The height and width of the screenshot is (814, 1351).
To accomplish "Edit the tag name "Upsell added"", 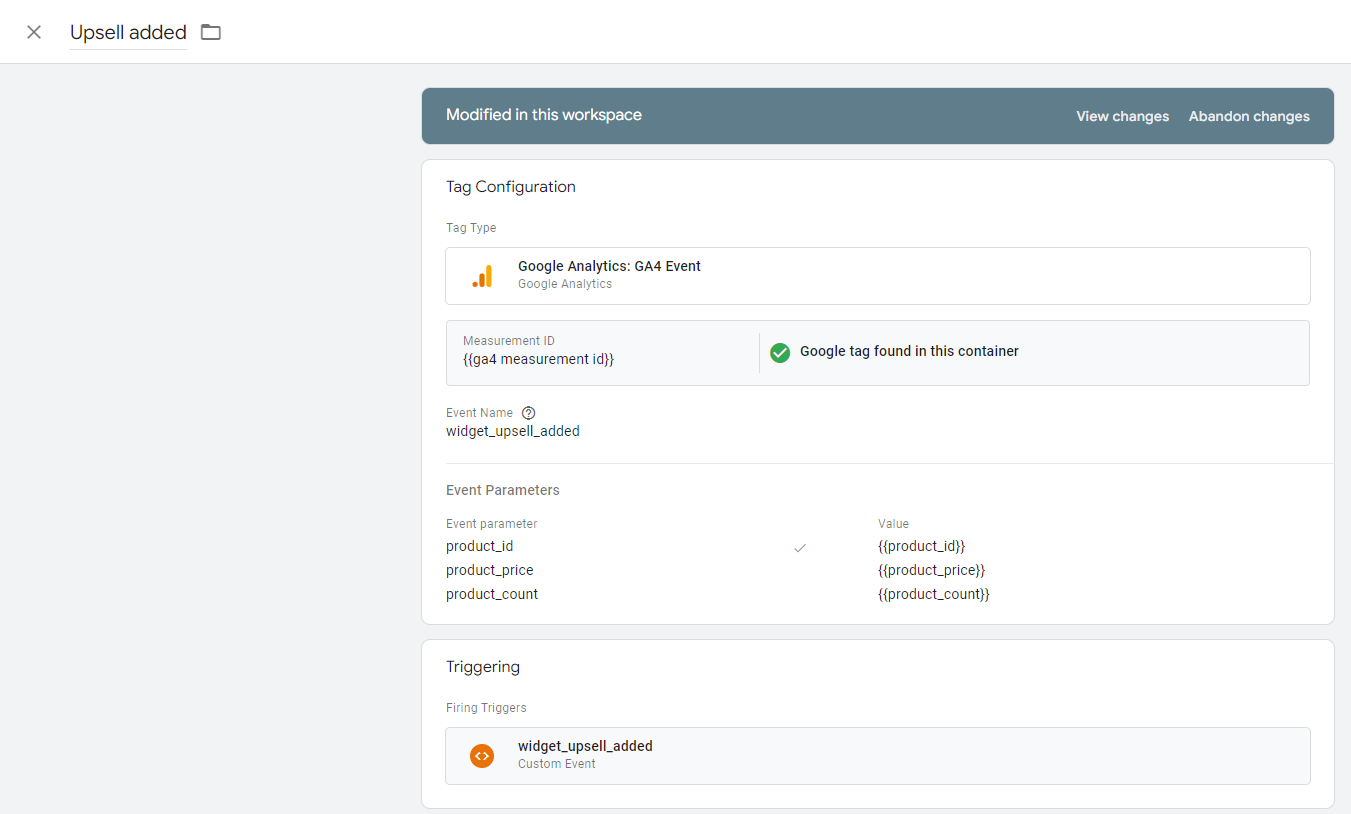I will 128,32.
